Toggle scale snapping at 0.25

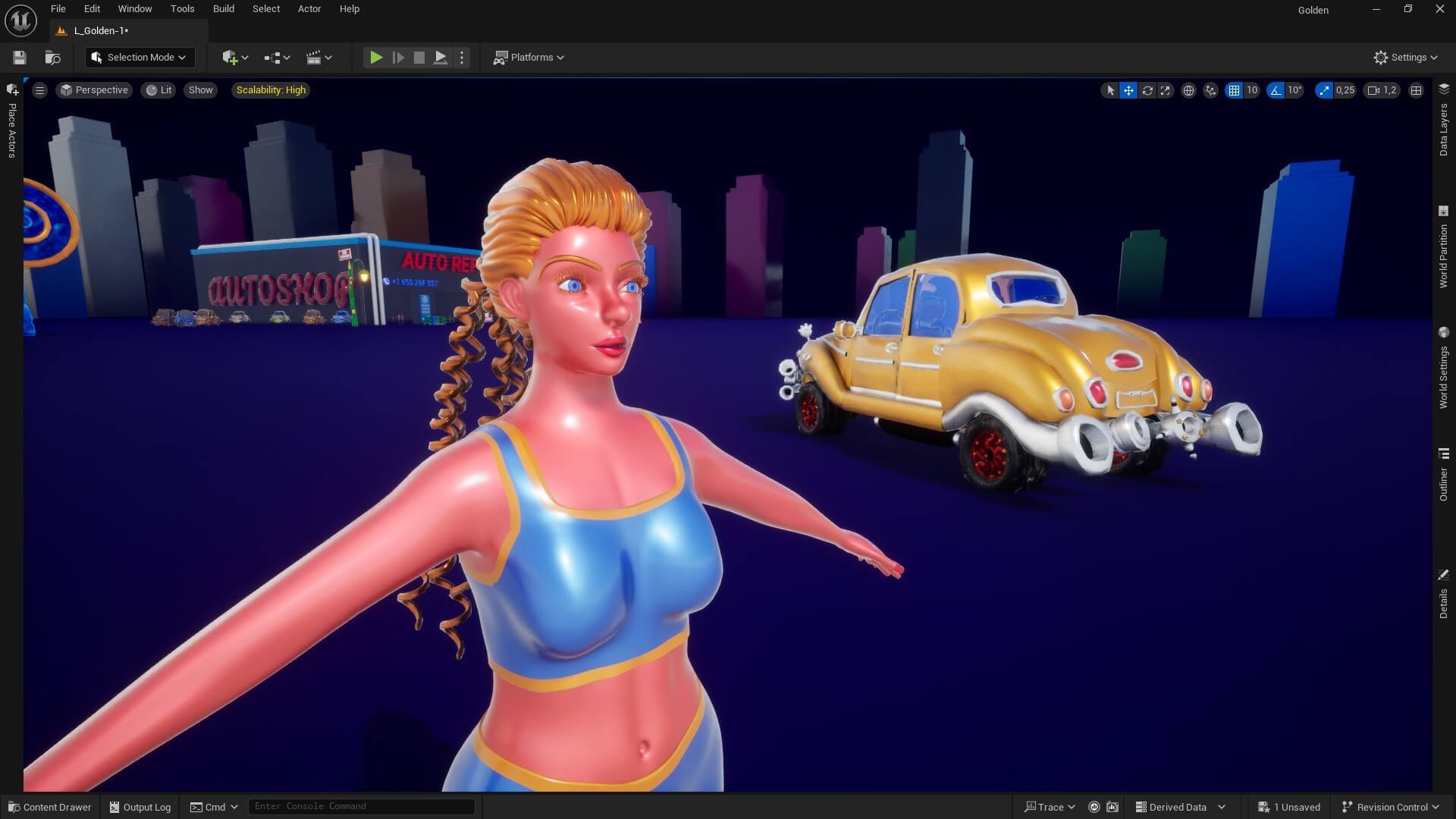(1325, 90)
